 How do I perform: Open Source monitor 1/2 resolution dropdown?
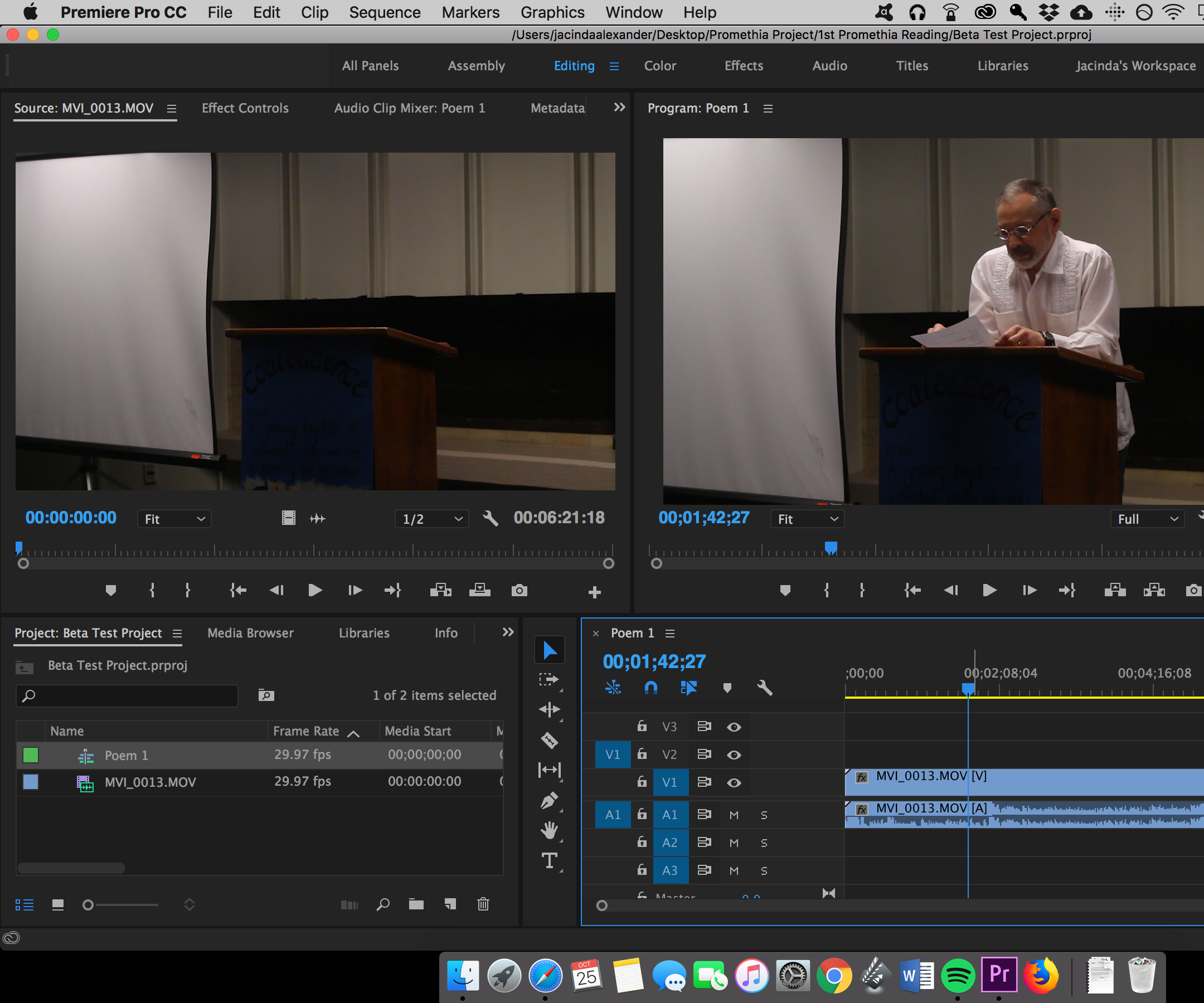point(433,519)
